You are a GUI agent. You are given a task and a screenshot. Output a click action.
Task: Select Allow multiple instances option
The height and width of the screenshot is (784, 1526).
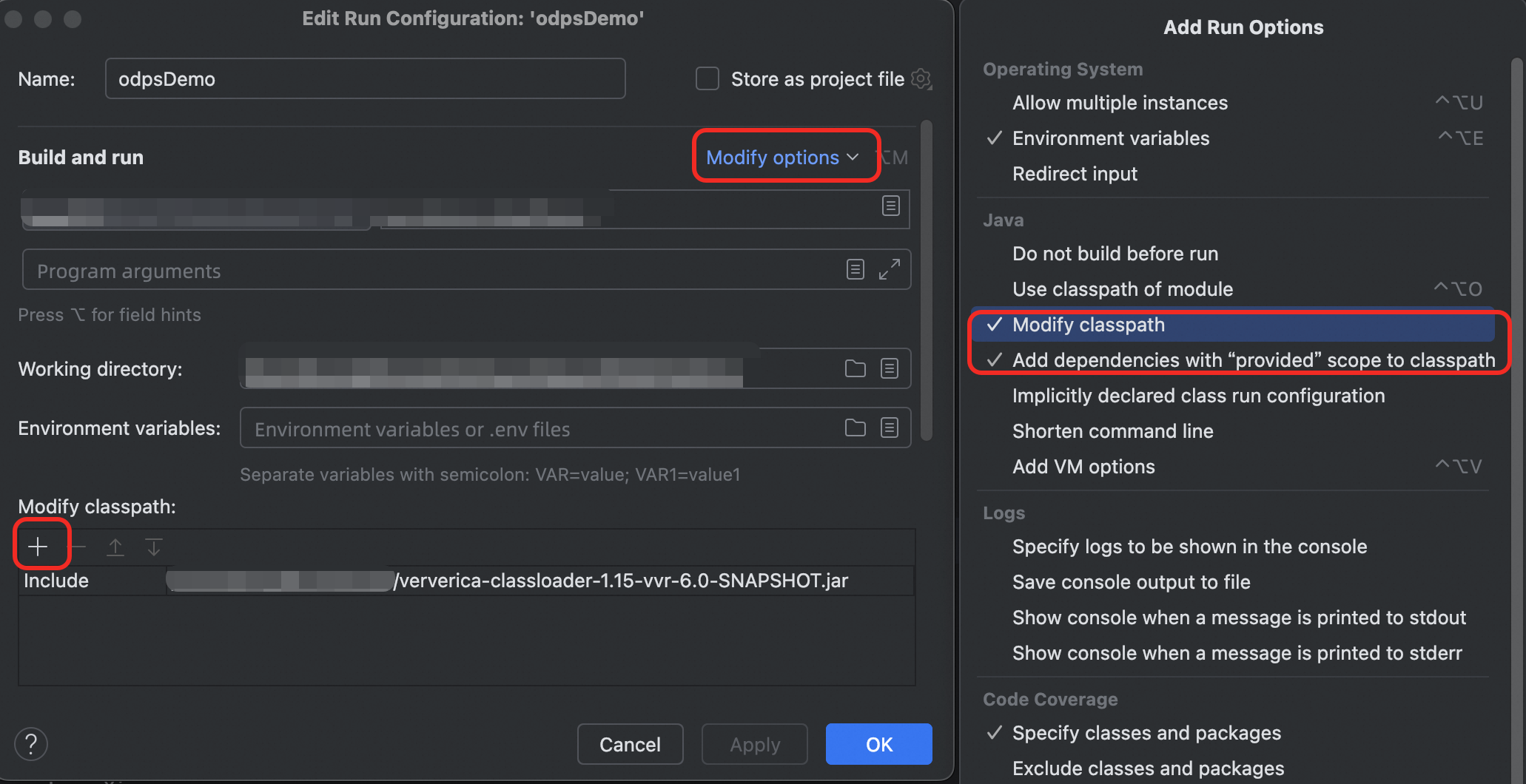click(1120, 103)
